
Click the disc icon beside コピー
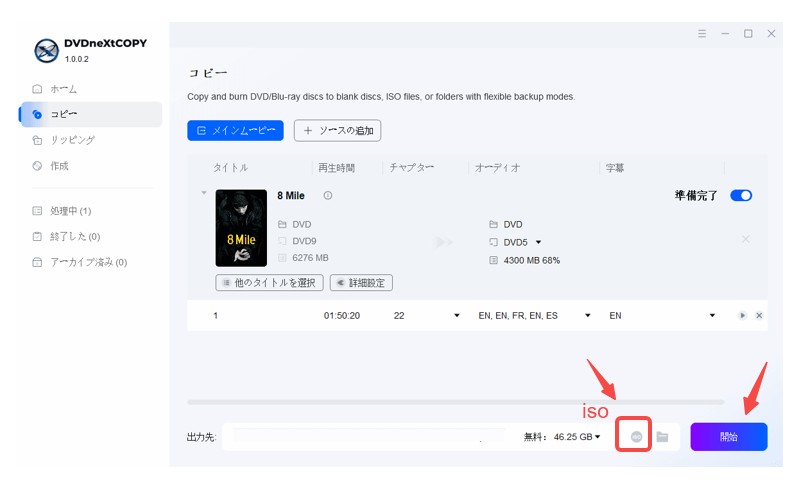(37, 114)
